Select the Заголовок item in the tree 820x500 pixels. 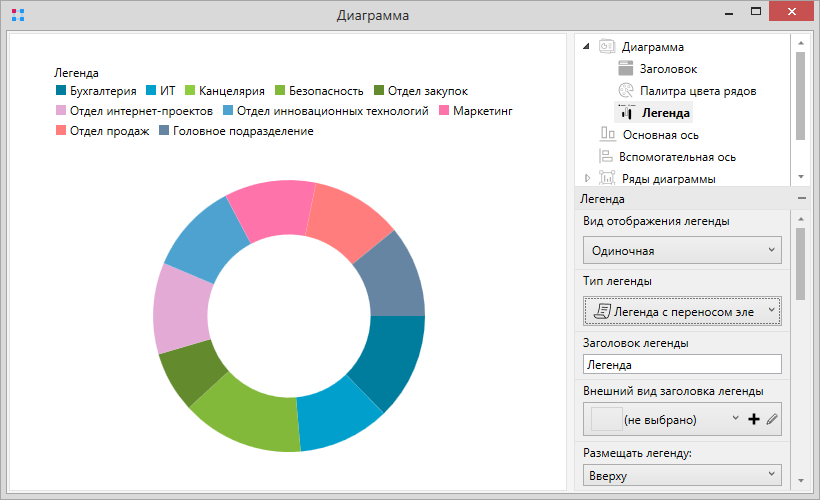coord(668,69)
